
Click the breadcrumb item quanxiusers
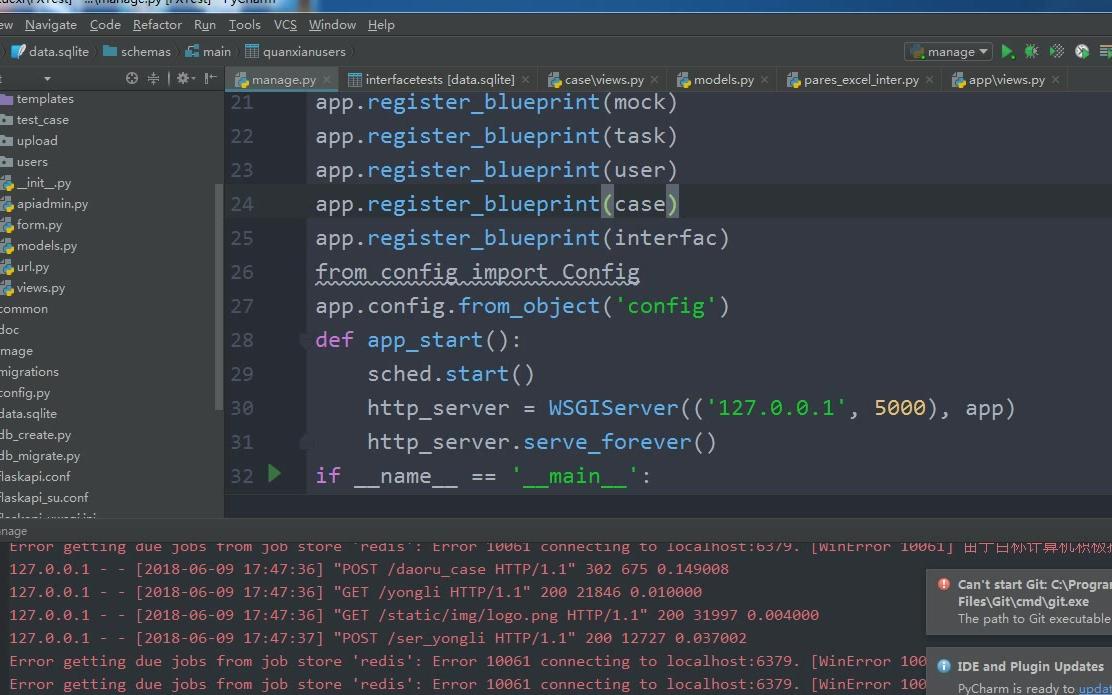point(299,51)
